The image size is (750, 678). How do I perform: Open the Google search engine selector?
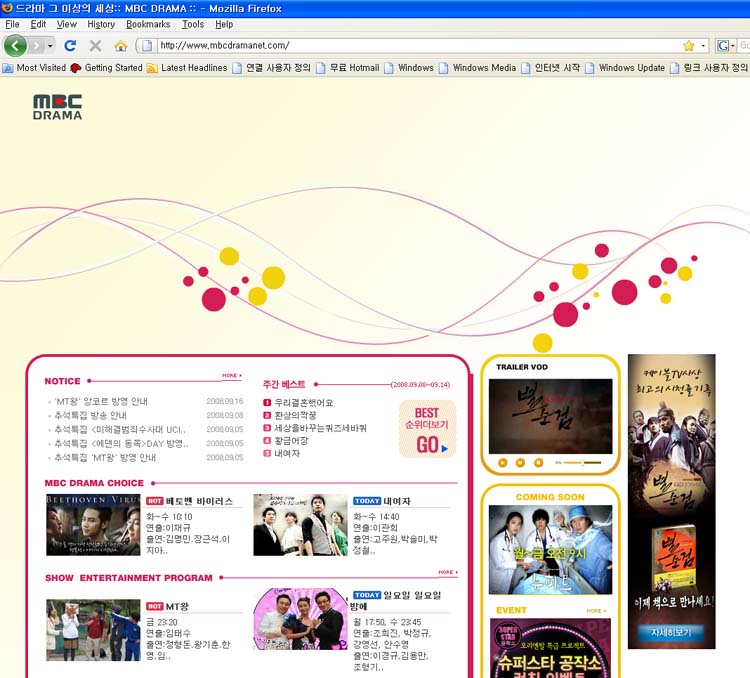point(726,46)
